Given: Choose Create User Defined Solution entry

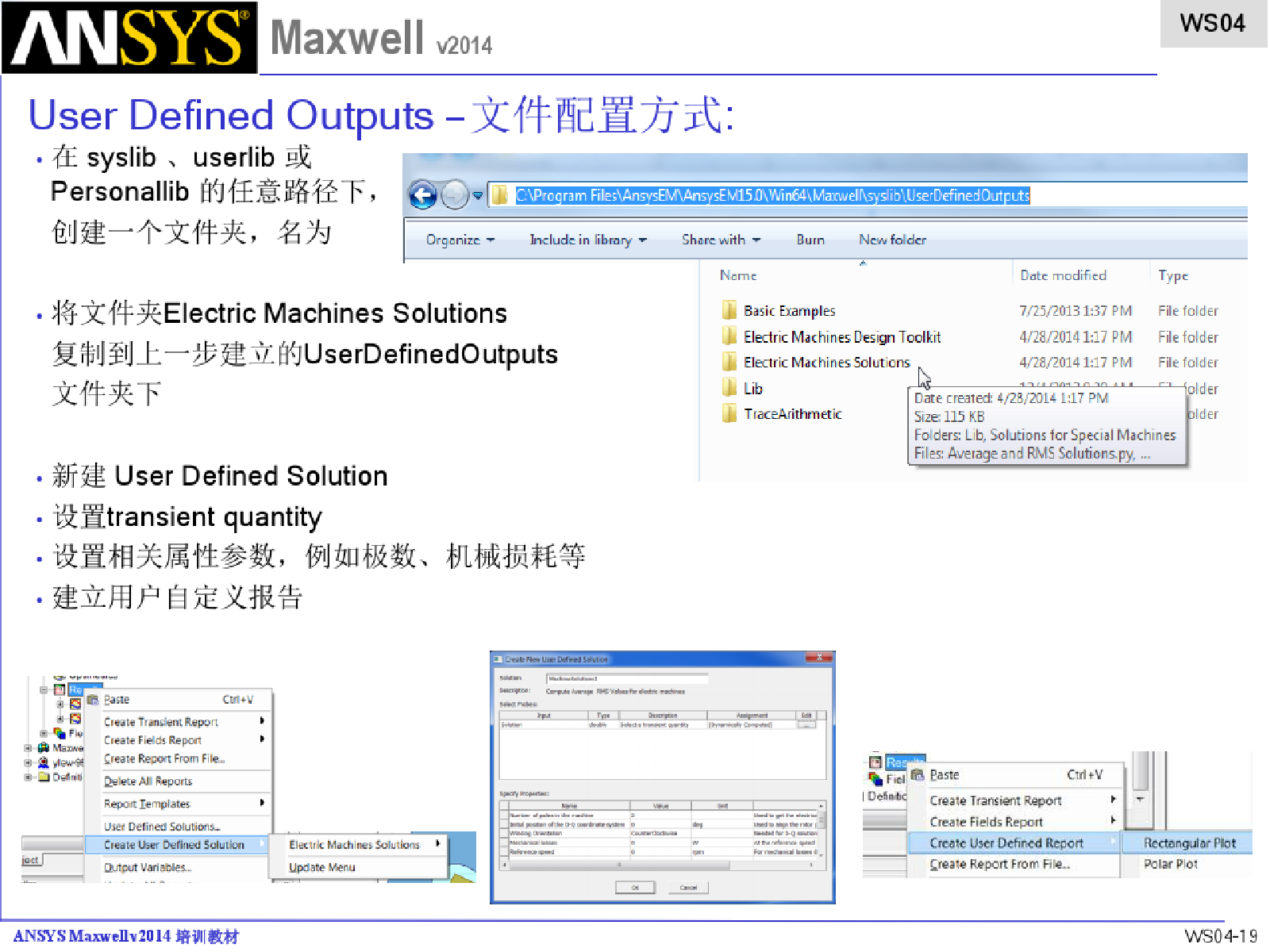Looking at the screenshot, I should click(175, 845).
